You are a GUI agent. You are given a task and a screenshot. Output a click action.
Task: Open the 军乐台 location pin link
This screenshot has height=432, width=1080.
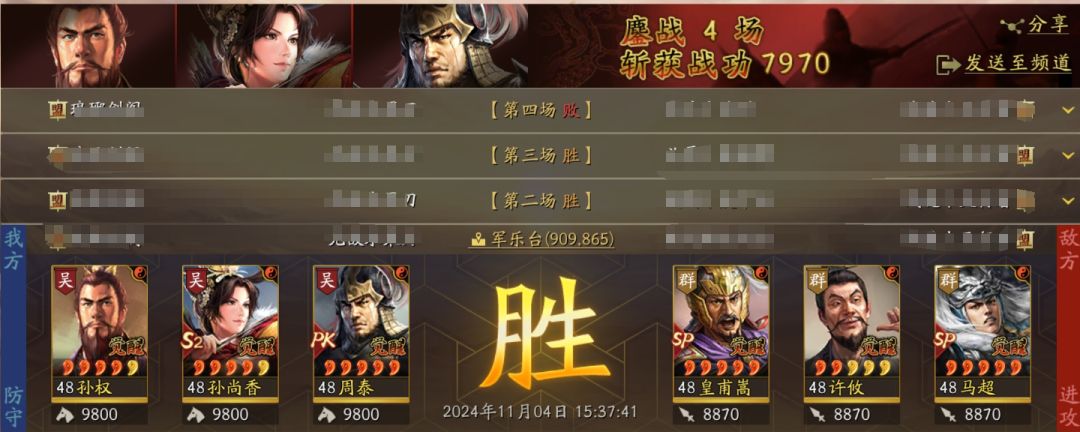[x=541, y=239]
